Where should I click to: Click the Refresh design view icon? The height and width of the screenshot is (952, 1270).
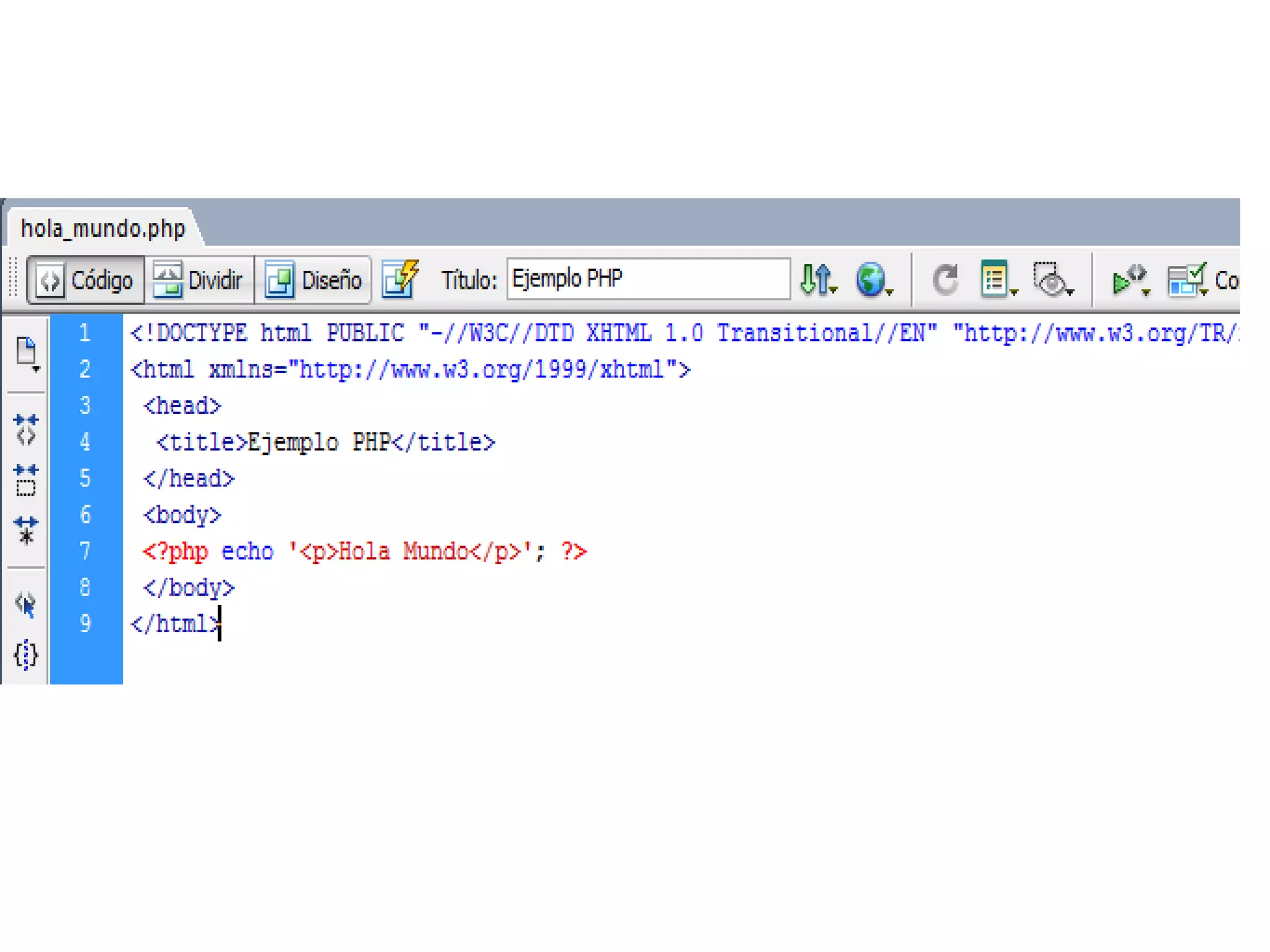point(945,280)
